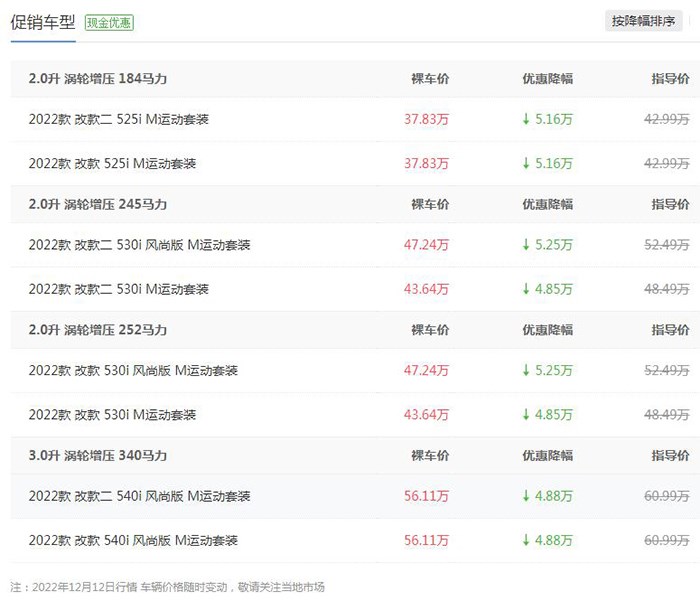Viewport: 700px width, 601px height.
Task: Click the 现金优惠 green tag
Action: (109, 22)
